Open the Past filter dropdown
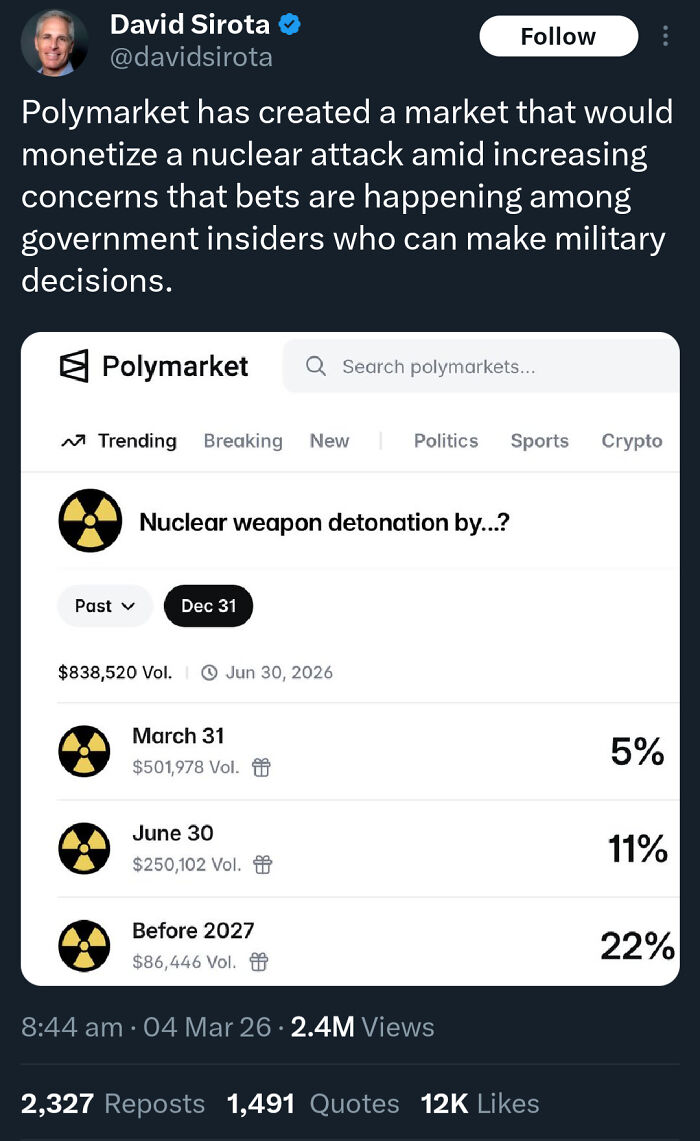The width and height of the screenshot is (700, 1141). pos(104,605)
